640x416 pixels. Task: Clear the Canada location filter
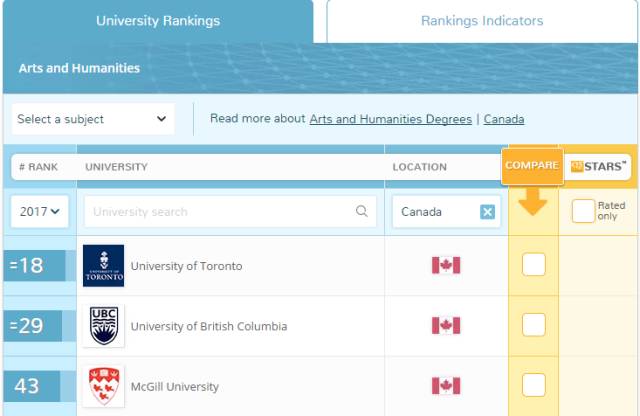coord(487,212)
